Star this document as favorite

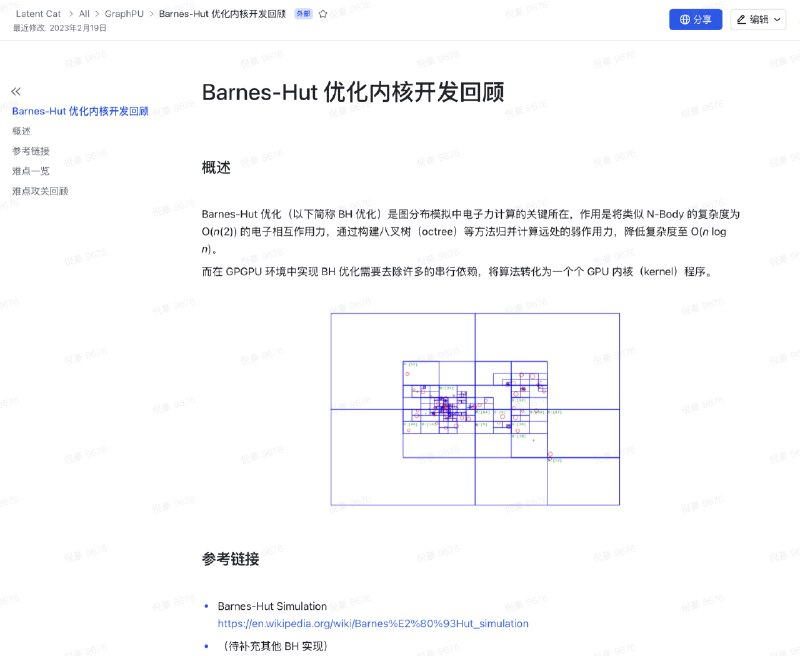[323, 14]
